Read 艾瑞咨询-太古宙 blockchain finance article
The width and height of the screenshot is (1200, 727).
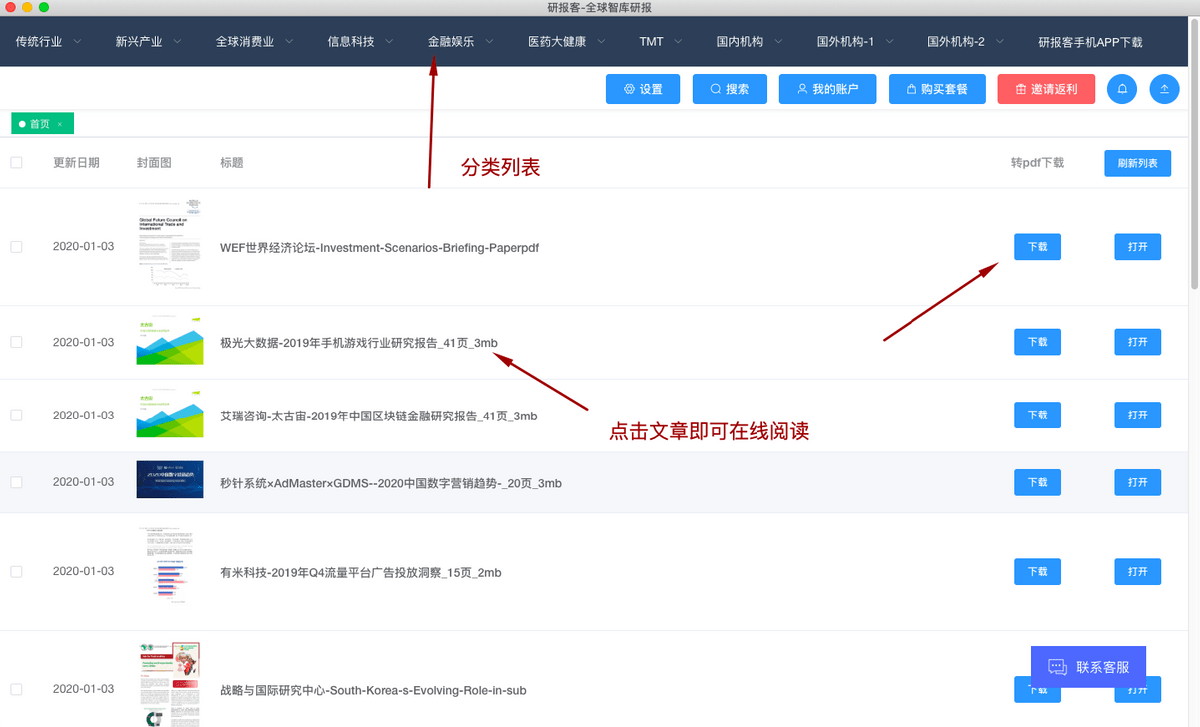tap(379, 415)
